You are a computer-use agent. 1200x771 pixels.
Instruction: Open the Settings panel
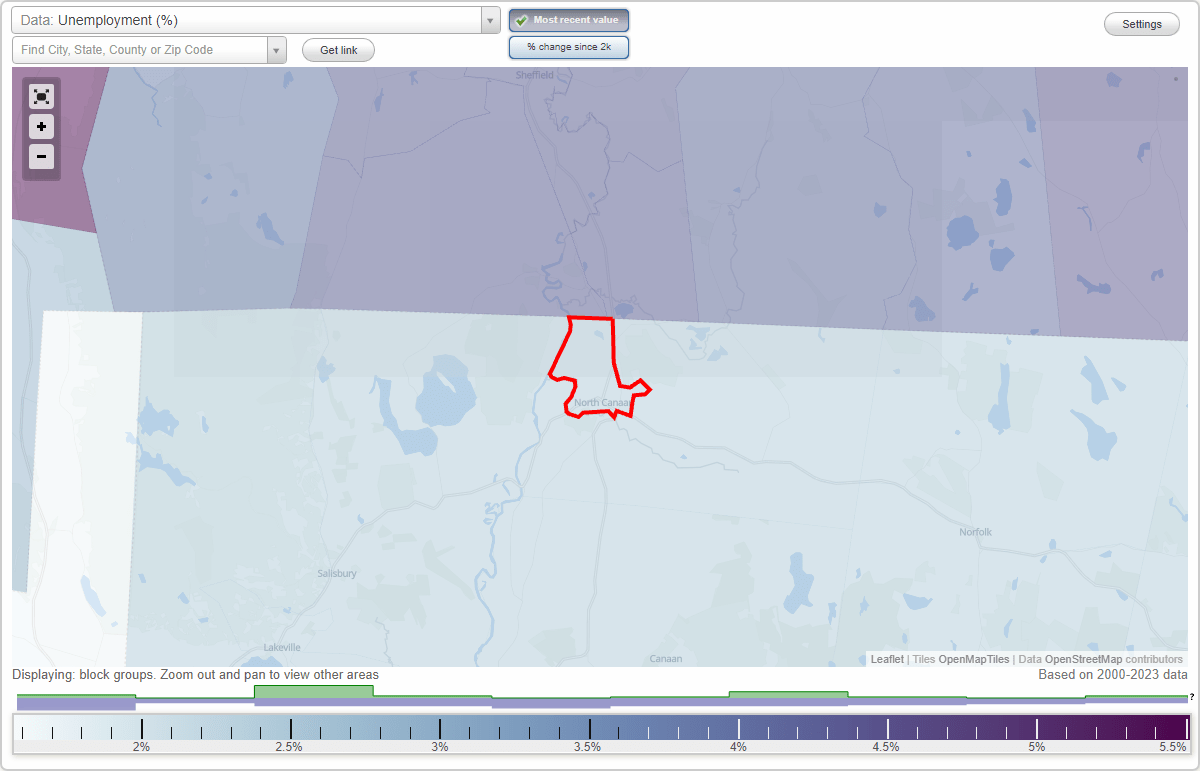point(1141,23)
